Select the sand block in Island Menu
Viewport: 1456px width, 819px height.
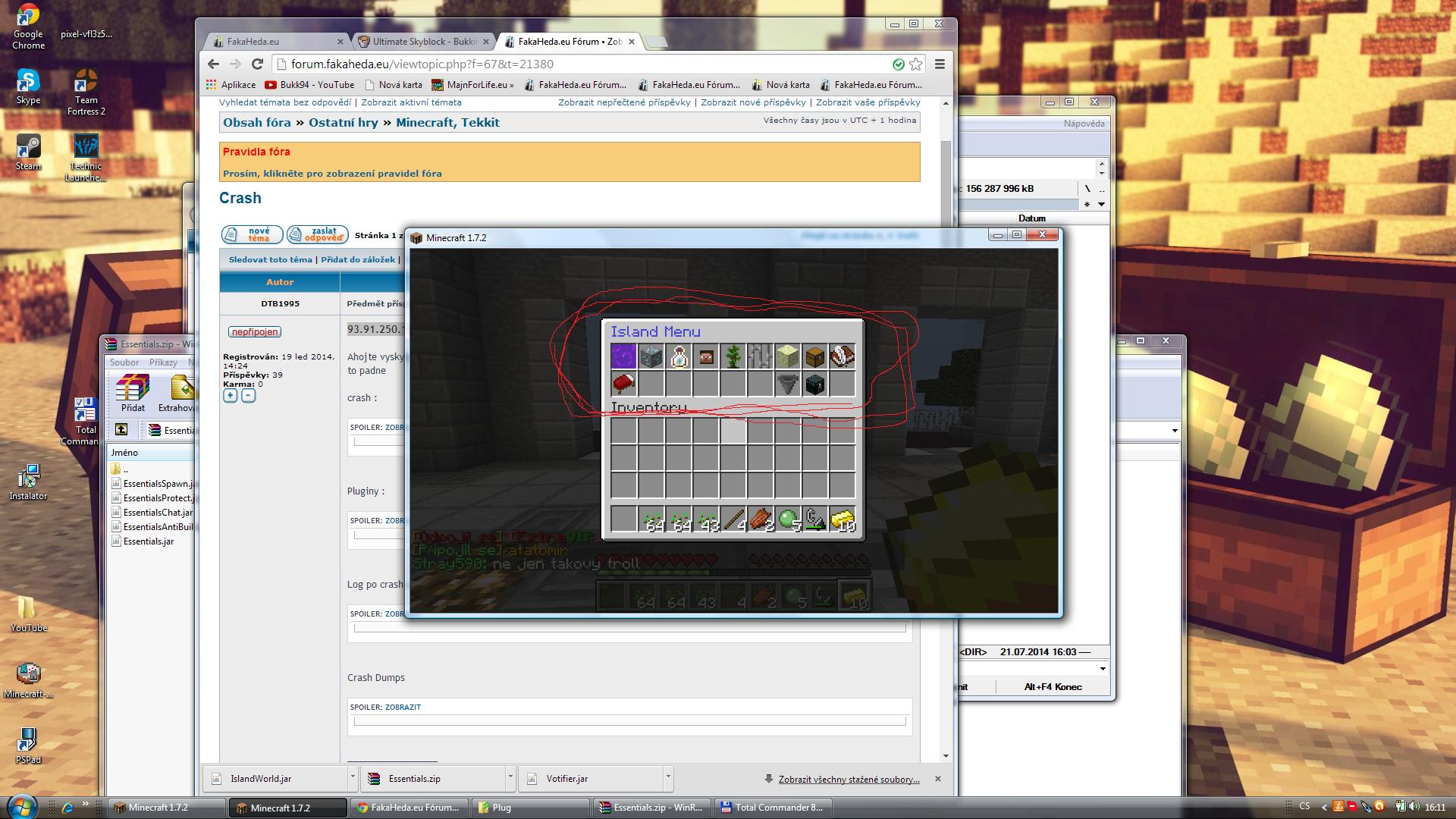pyautogui.click(x=787, y=356)
